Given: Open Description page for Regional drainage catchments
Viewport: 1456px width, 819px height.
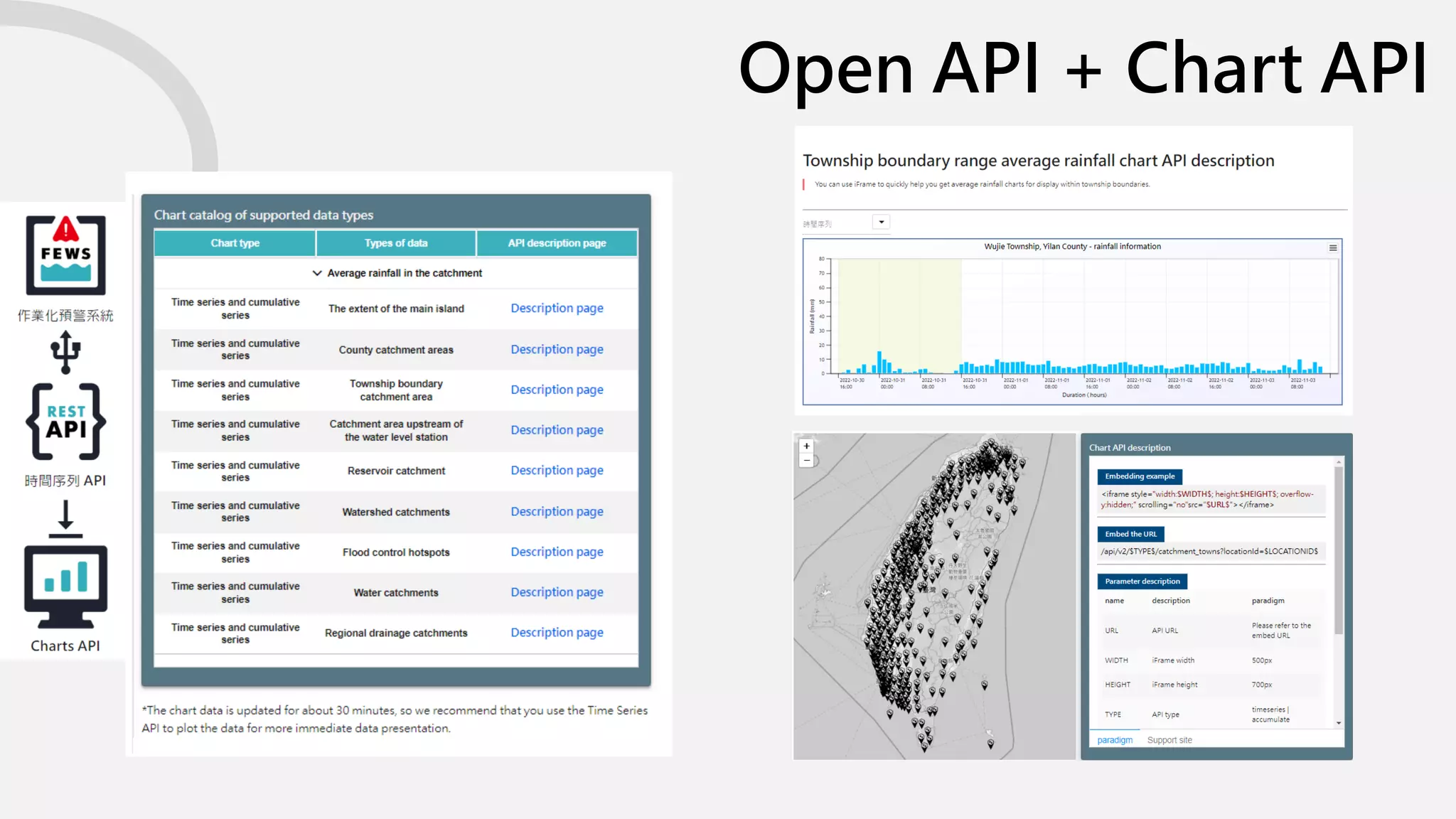Looking at the screenshot, I should coord(557,632).
